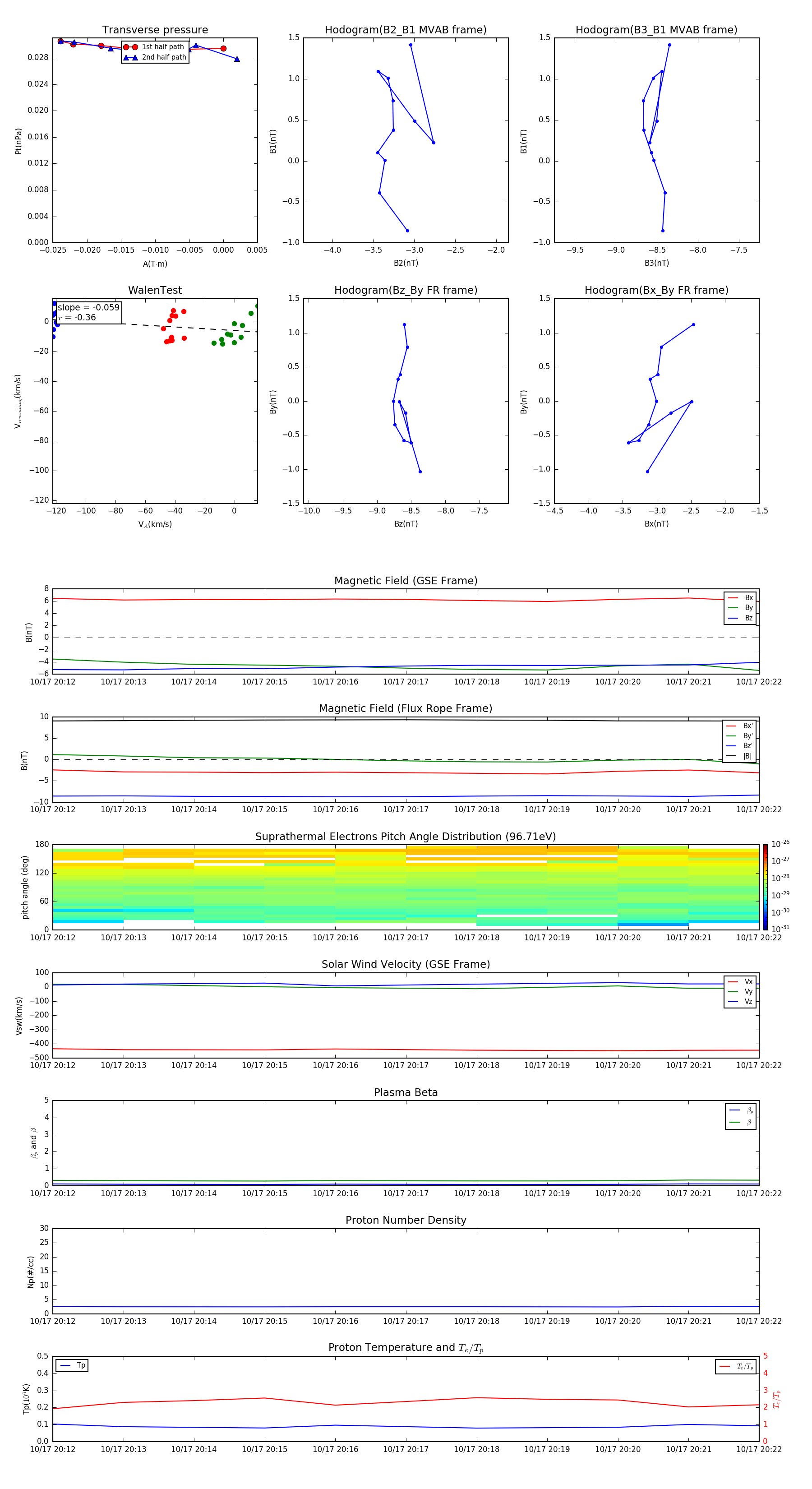Click the 'V_A(km/s)' x-axis label
Screen dimensions: 812x1489
[155, 524]
